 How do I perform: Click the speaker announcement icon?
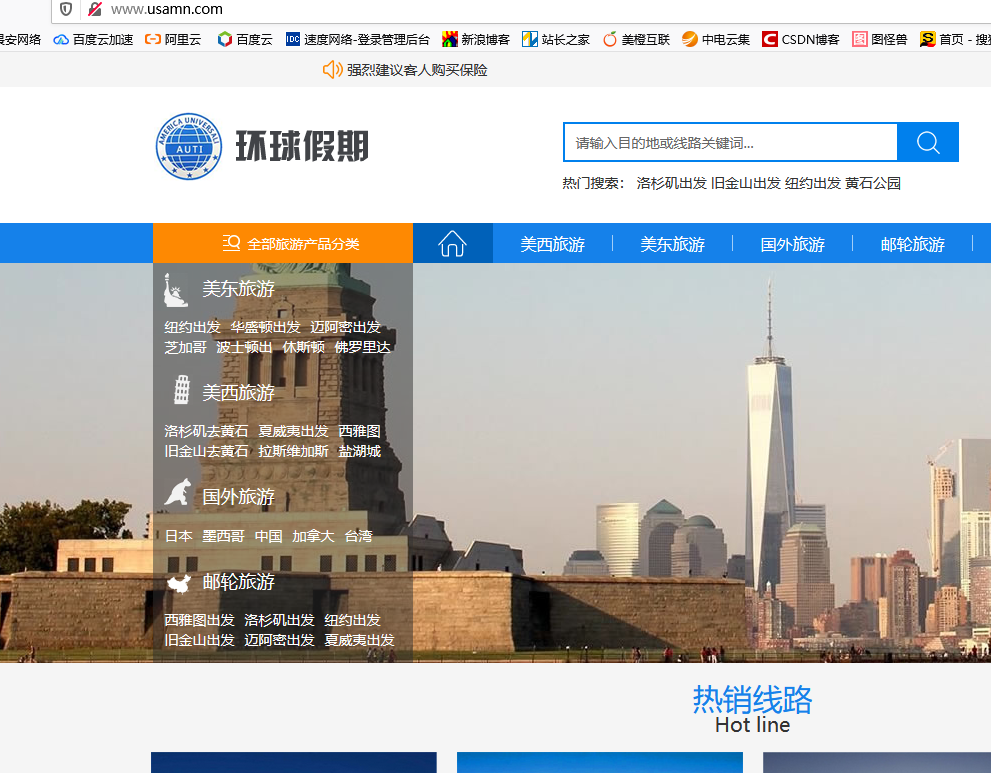point(332,69)
